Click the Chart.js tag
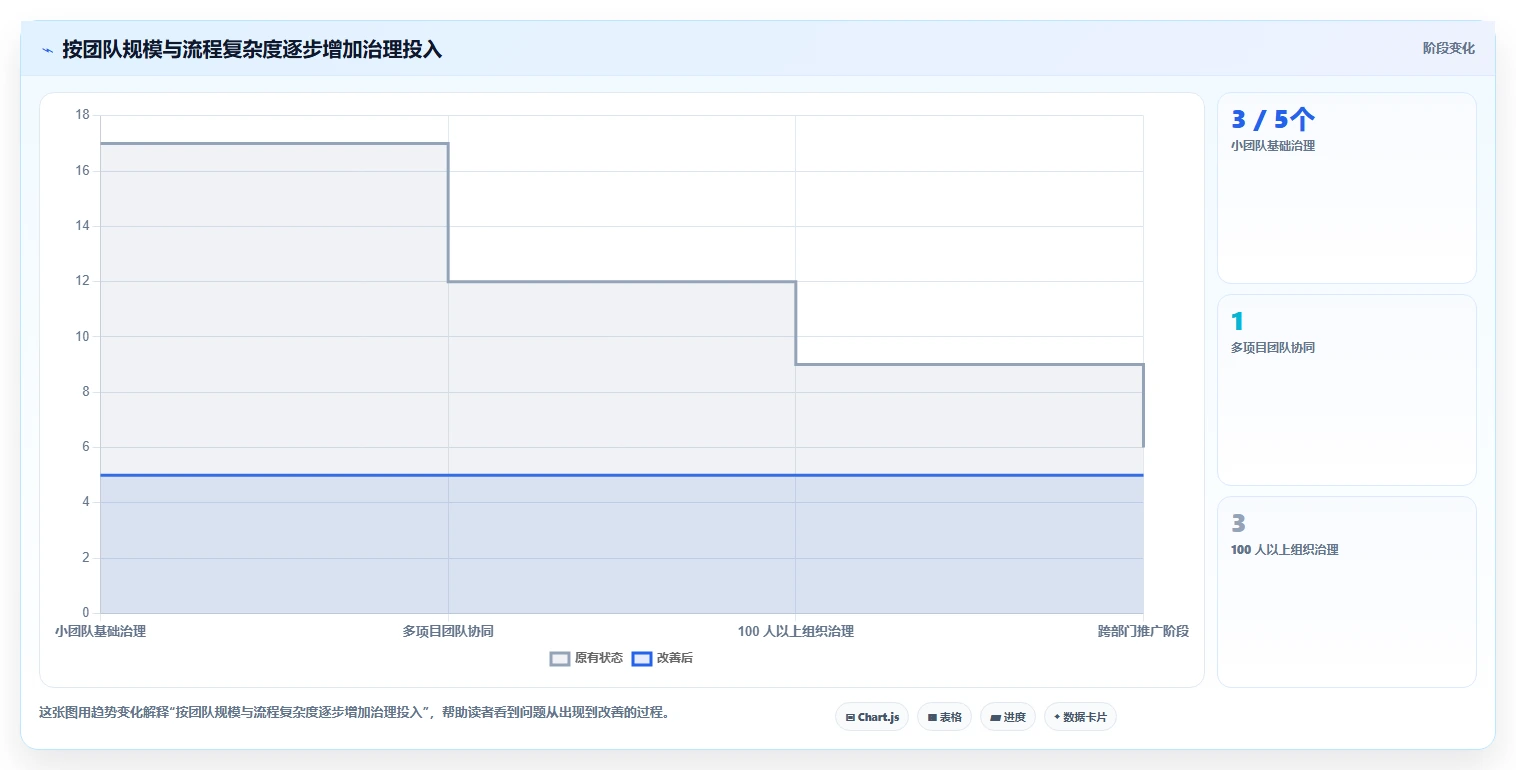The height and width of the screenshot is (770, 1516). click(x=872, y=717)
